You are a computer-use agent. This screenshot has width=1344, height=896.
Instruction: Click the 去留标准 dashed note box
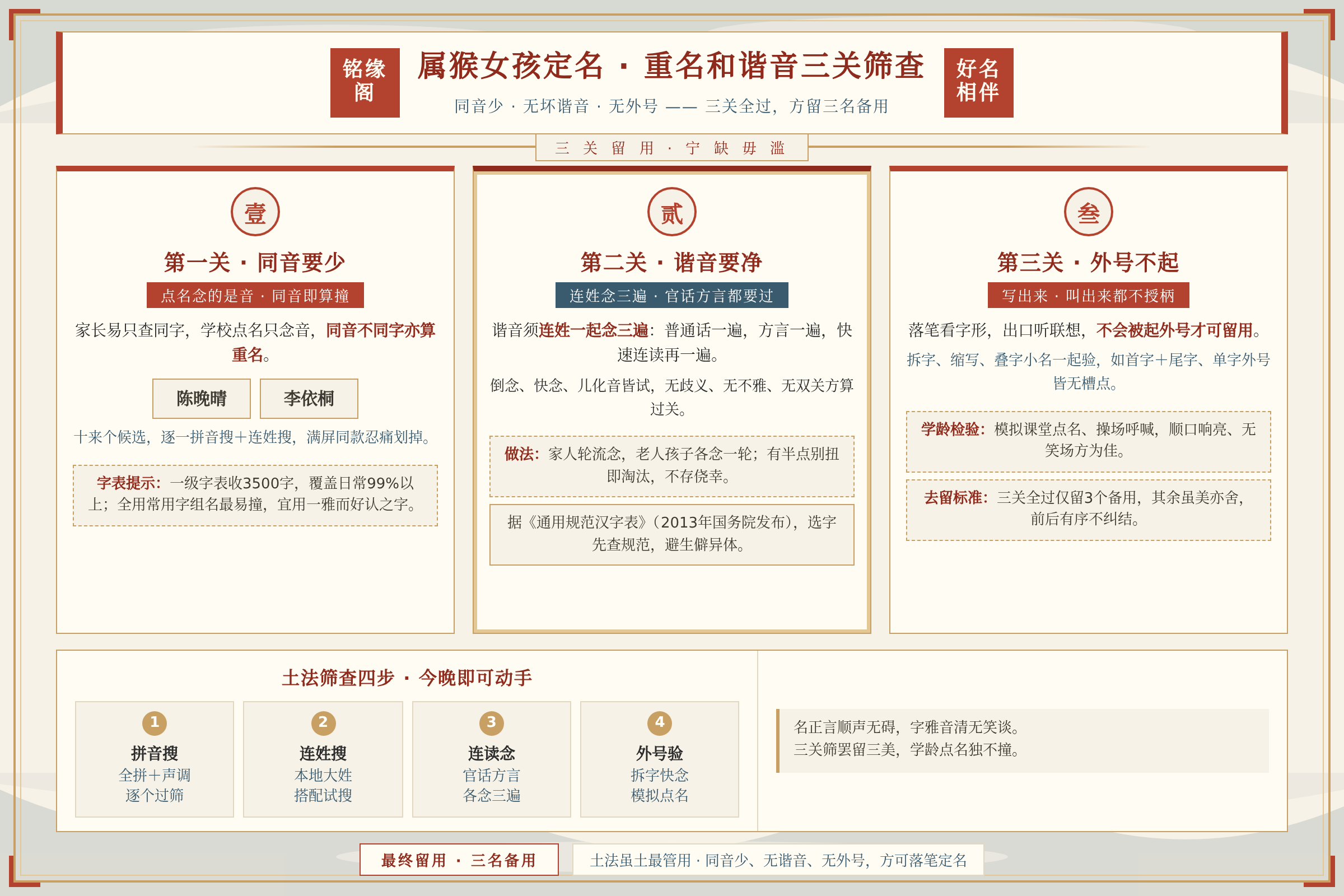[x=1088, y=510]
